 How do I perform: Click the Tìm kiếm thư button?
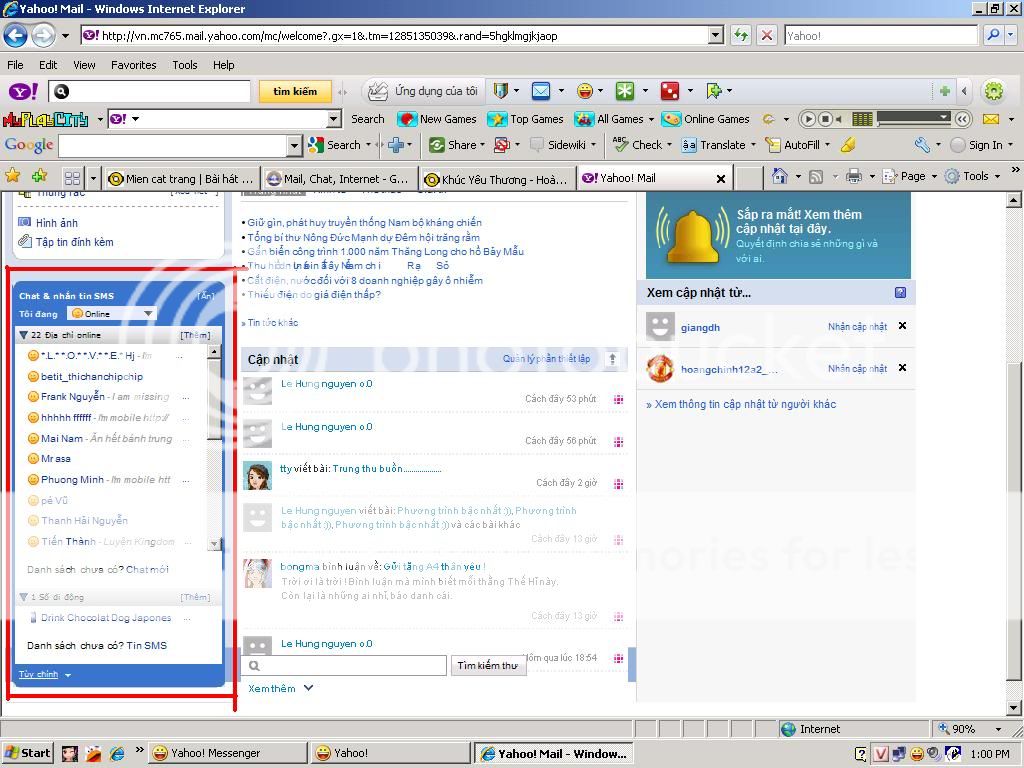488,665
